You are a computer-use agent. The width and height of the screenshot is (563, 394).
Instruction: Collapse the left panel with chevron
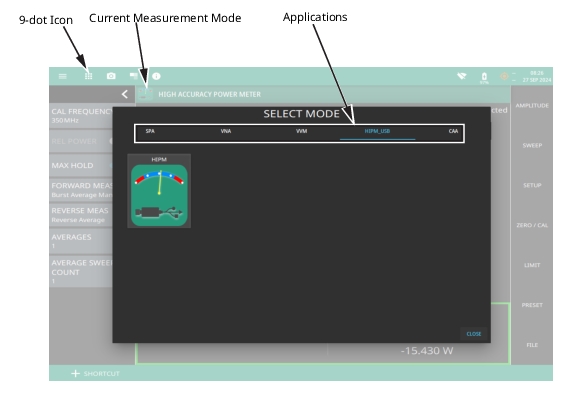(125, 94)
